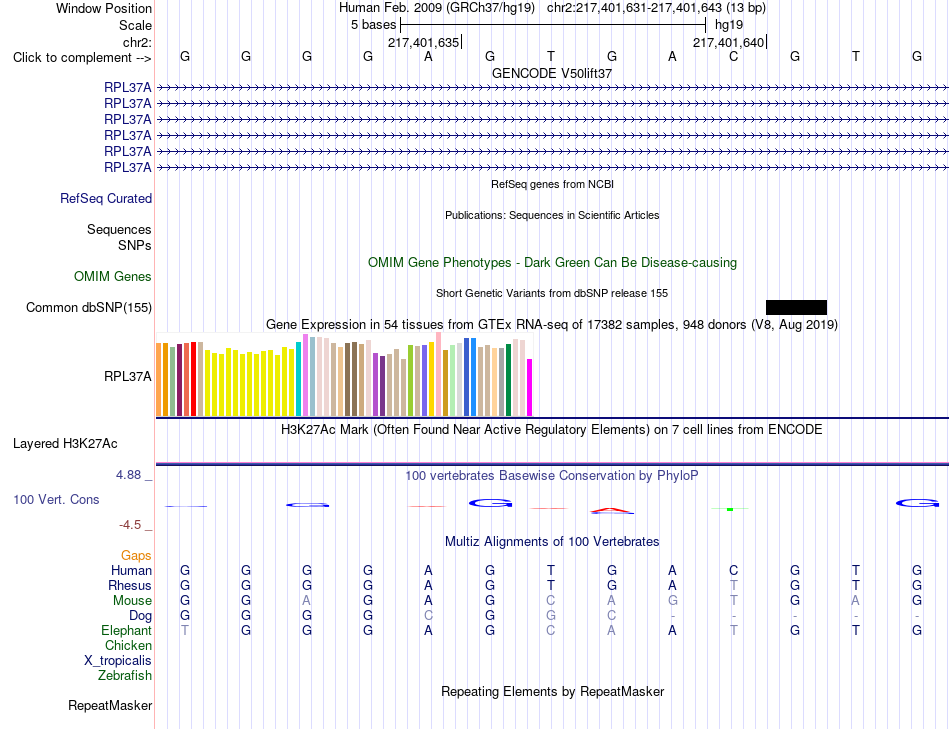950x729 pixels.
Task: Click the '5 bases' scale text
Action: pos(373,25)
